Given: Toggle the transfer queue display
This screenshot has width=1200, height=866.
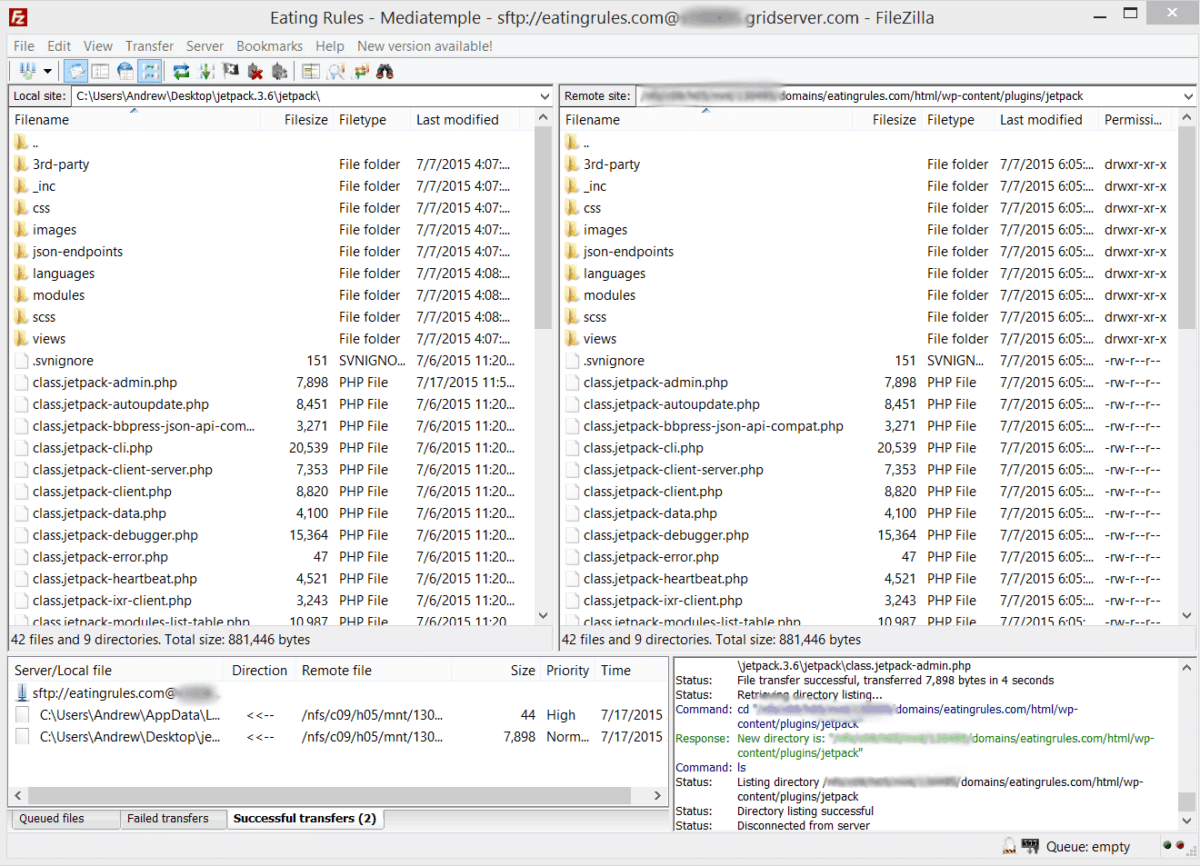Looking at the screenshot, I should 150,71.
